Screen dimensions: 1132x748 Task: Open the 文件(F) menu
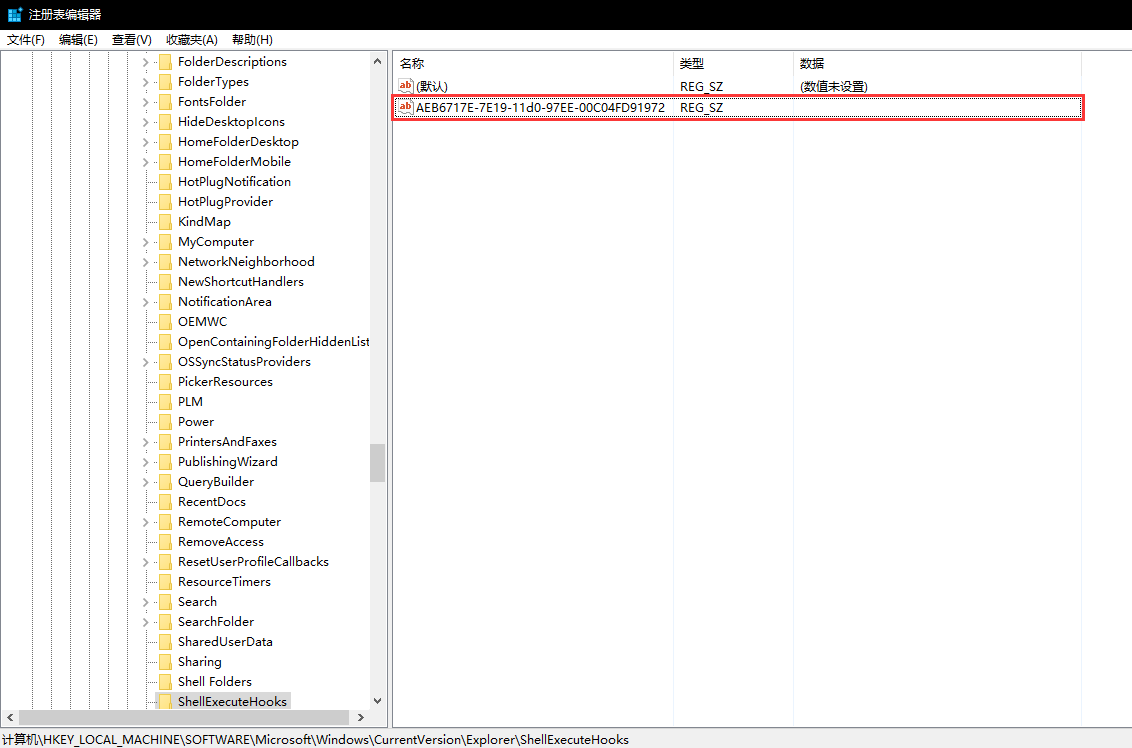(x=26, y=40)
